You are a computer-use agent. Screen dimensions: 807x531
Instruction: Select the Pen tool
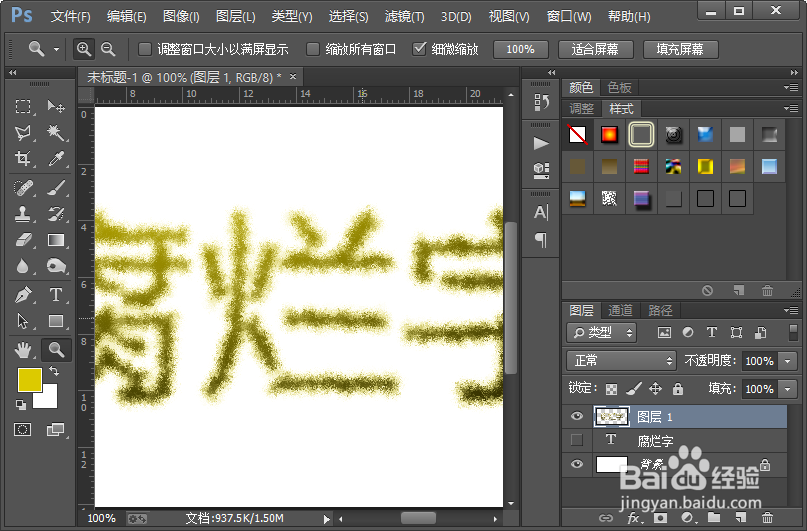tap(23, 295)
